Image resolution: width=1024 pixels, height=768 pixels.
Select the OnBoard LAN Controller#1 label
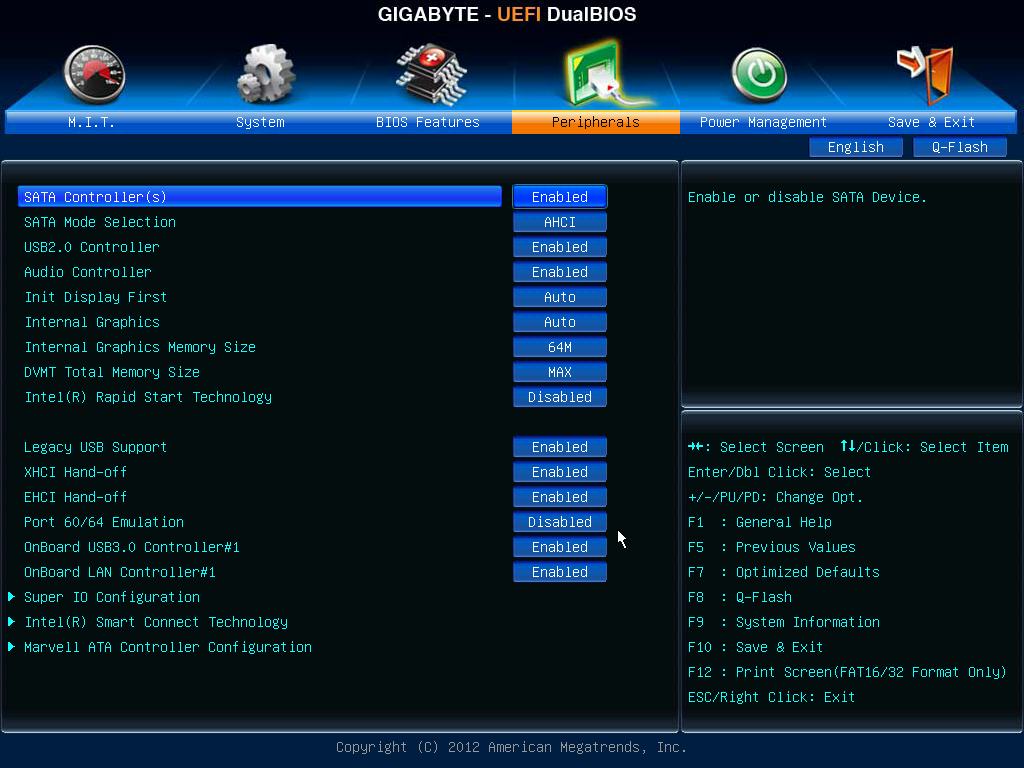(120, 572)
